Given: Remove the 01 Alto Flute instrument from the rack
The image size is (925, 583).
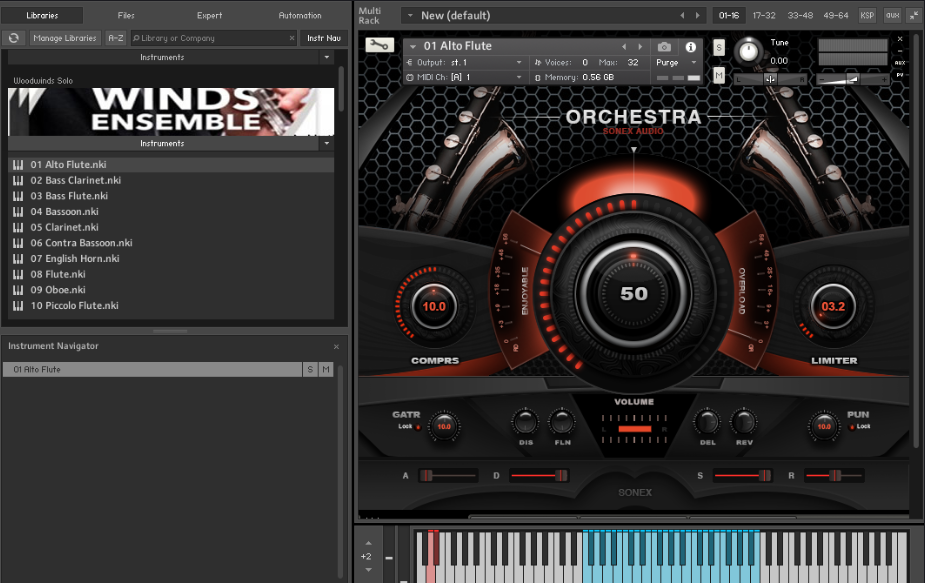Looking at the screenshot, I should tap(900, 39).
